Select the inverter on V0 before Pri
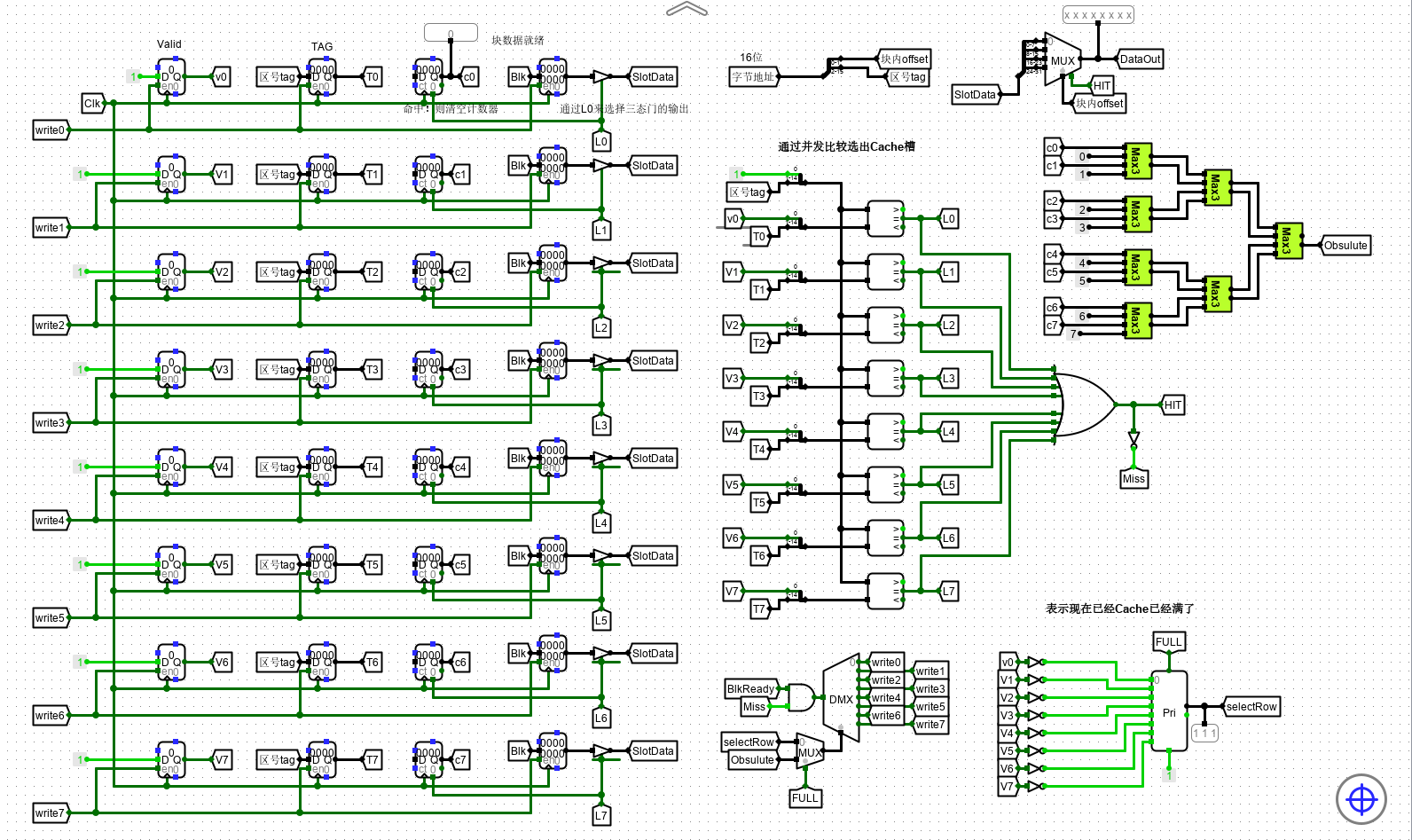Screen dimensions: 1412x840 tap(1033, 663)
